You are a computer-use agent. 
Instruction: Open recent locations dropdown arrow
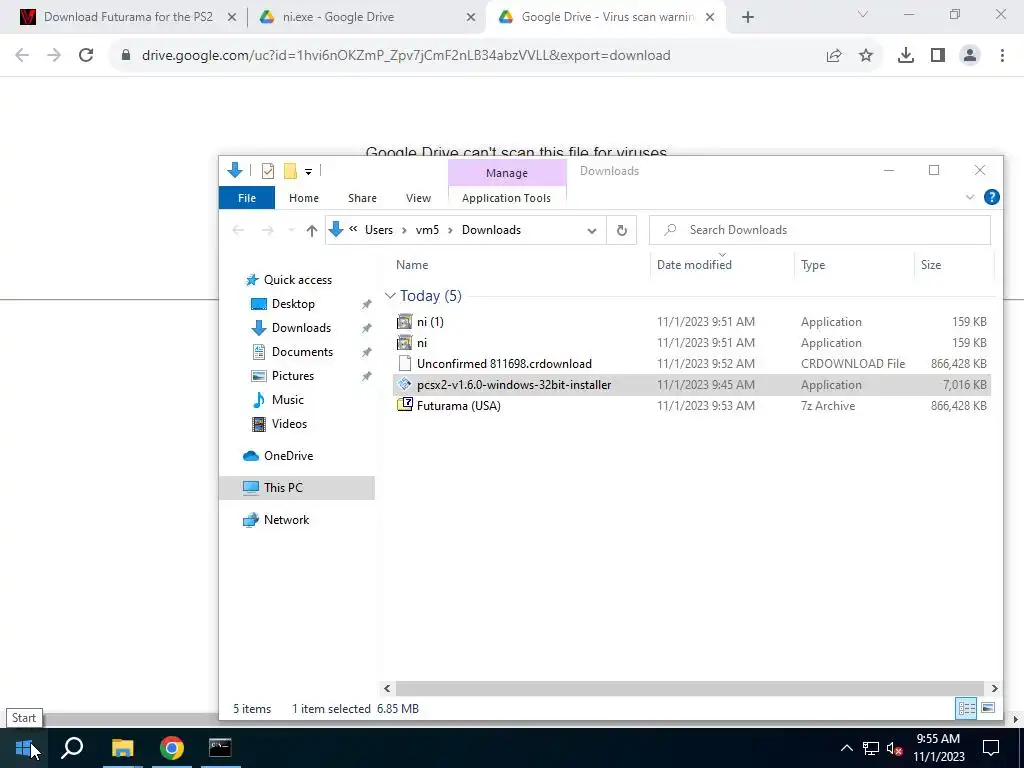coord(291,231)
